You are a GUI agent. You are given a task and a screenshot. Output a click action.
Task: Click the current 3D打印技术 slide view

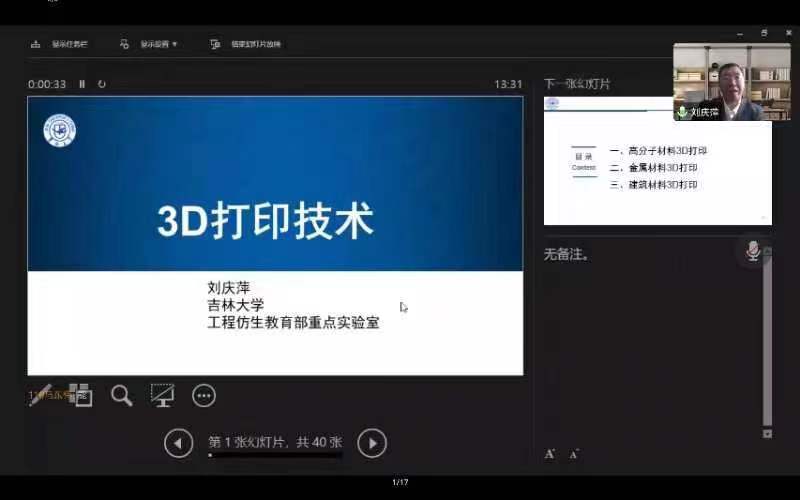(275, 235)
